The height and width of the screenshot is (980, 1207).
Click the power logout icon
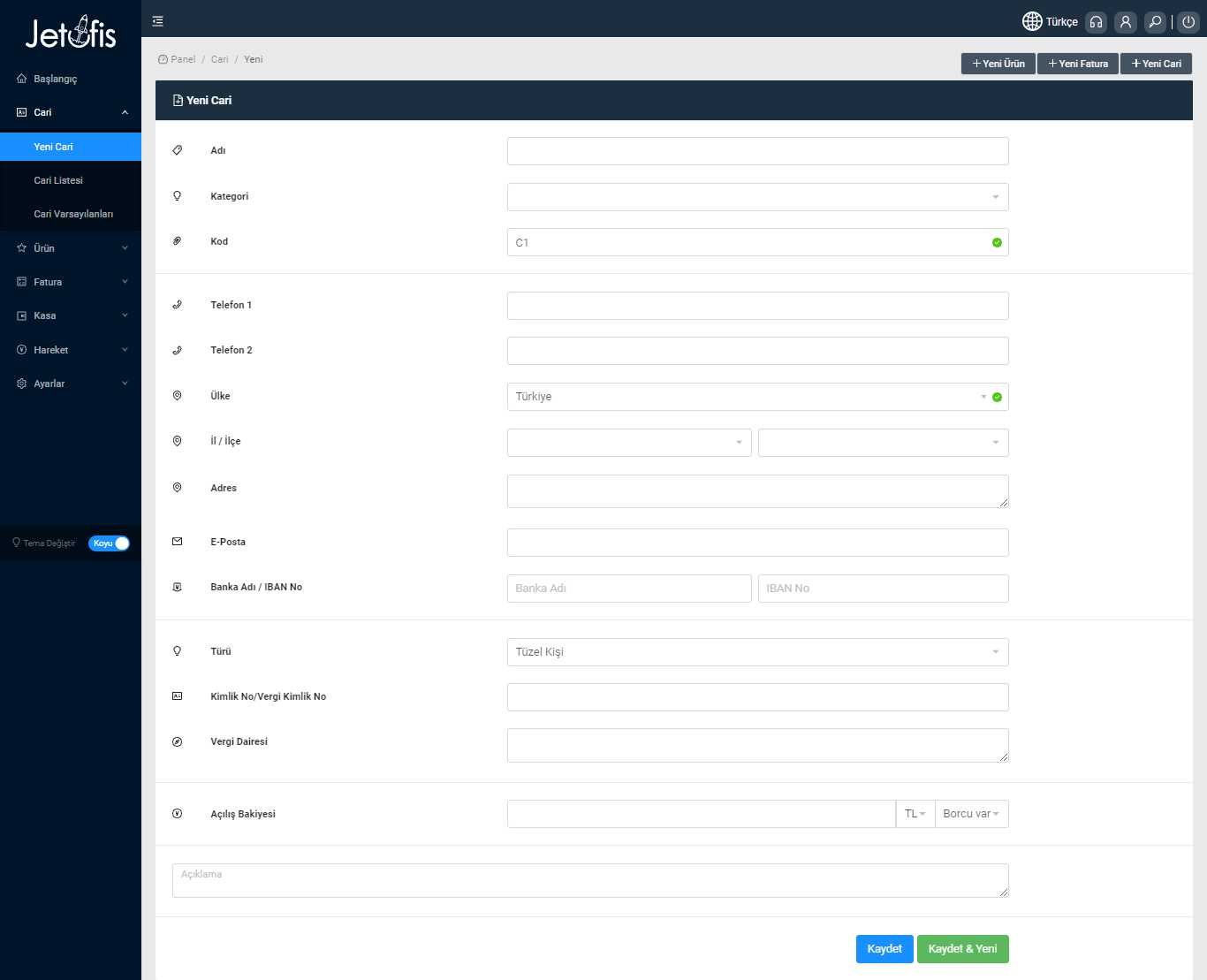[1188, 22]
